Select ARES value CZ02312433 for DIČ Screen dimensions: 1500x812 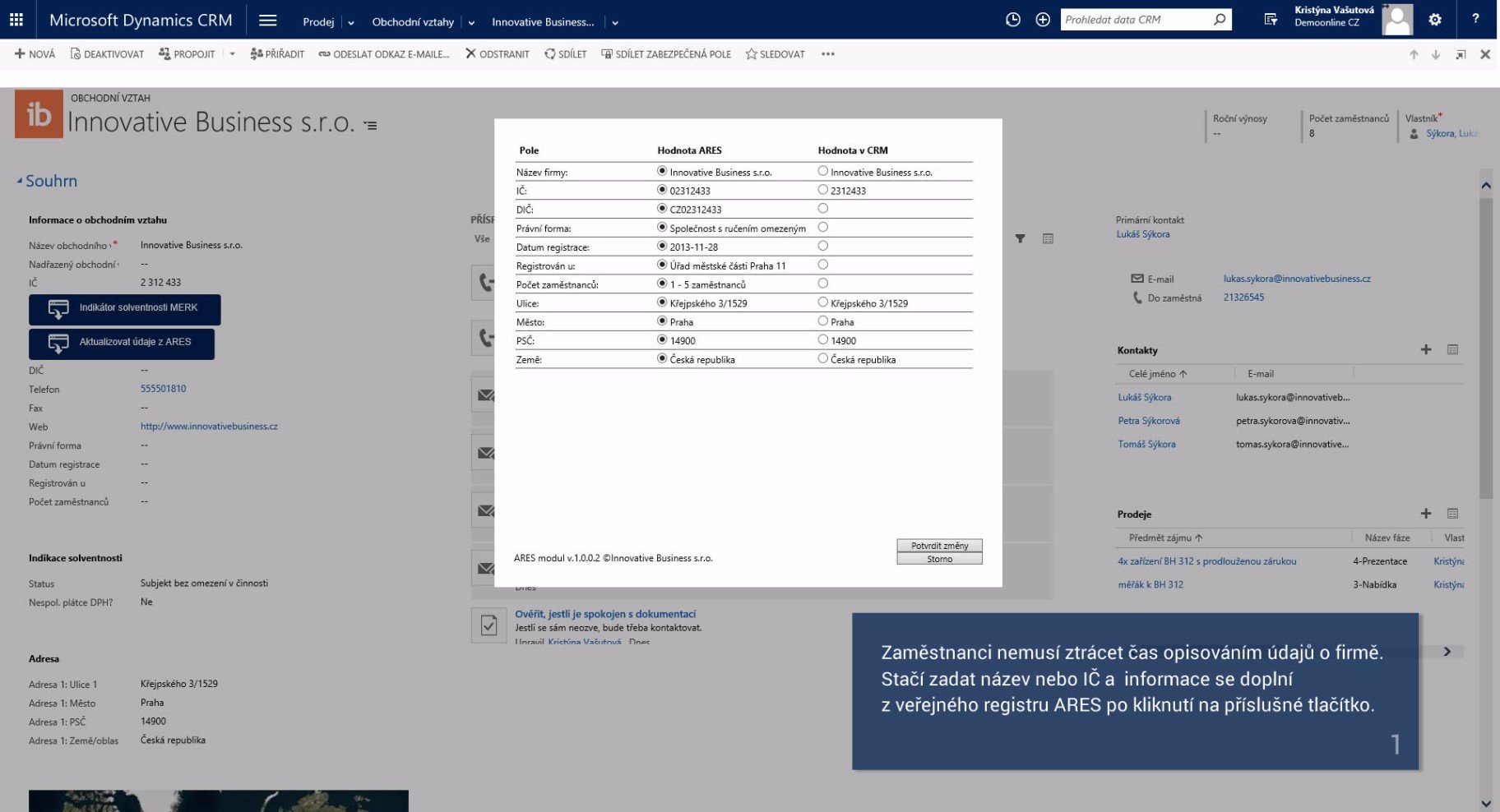point(662,208)
